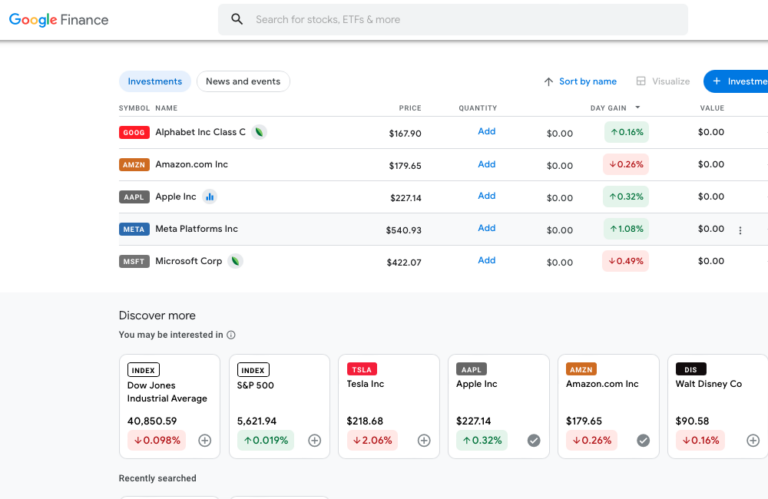Viewport: 768px width, 499px height.
Task: Open the S&P 500 card
Action: point(279,406)
